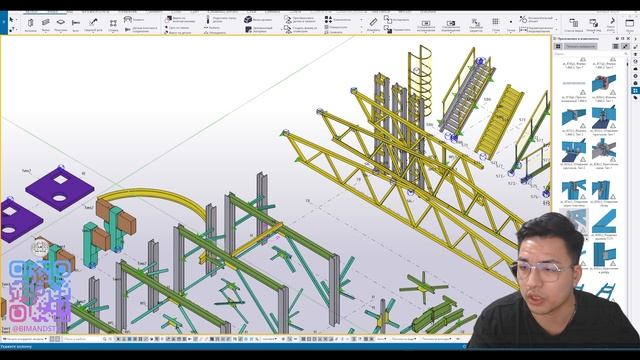
Task: Open the dropdown arrow under Plate tool
Action: (60, 32)
